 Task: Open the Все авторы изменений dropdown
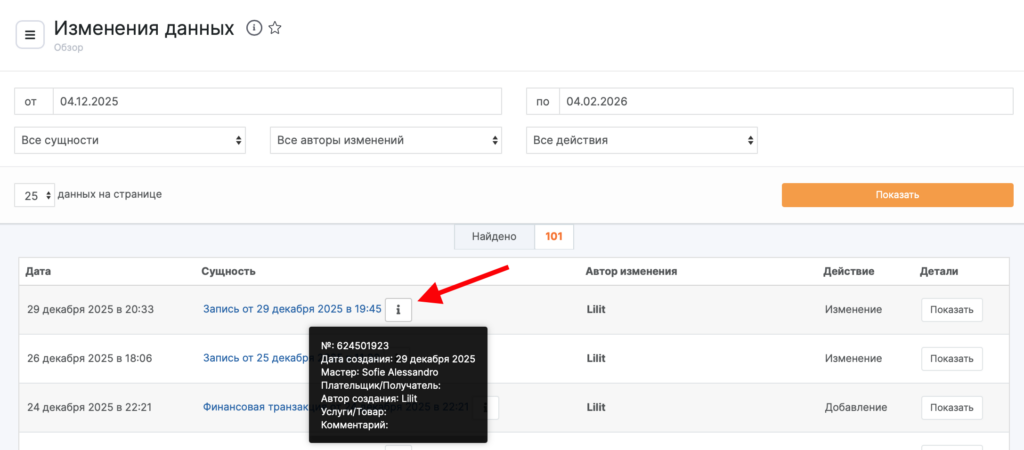[x=386, y=141]
